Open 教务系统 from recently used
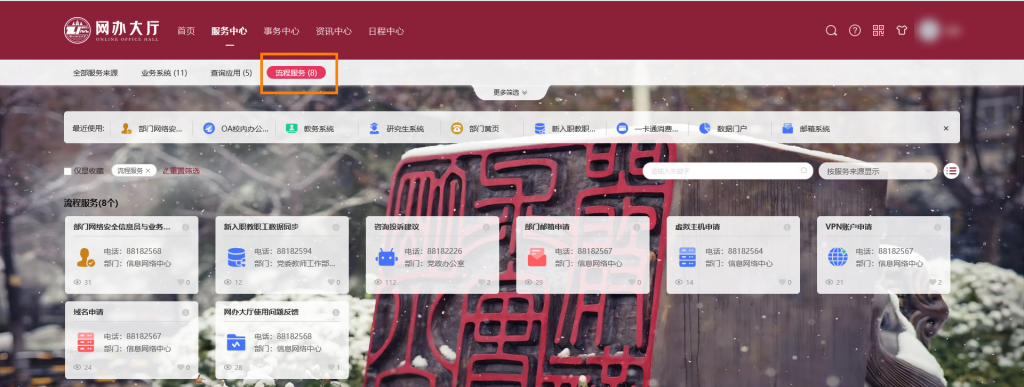This screenshot has width=1024, height=387. [311, 129]
